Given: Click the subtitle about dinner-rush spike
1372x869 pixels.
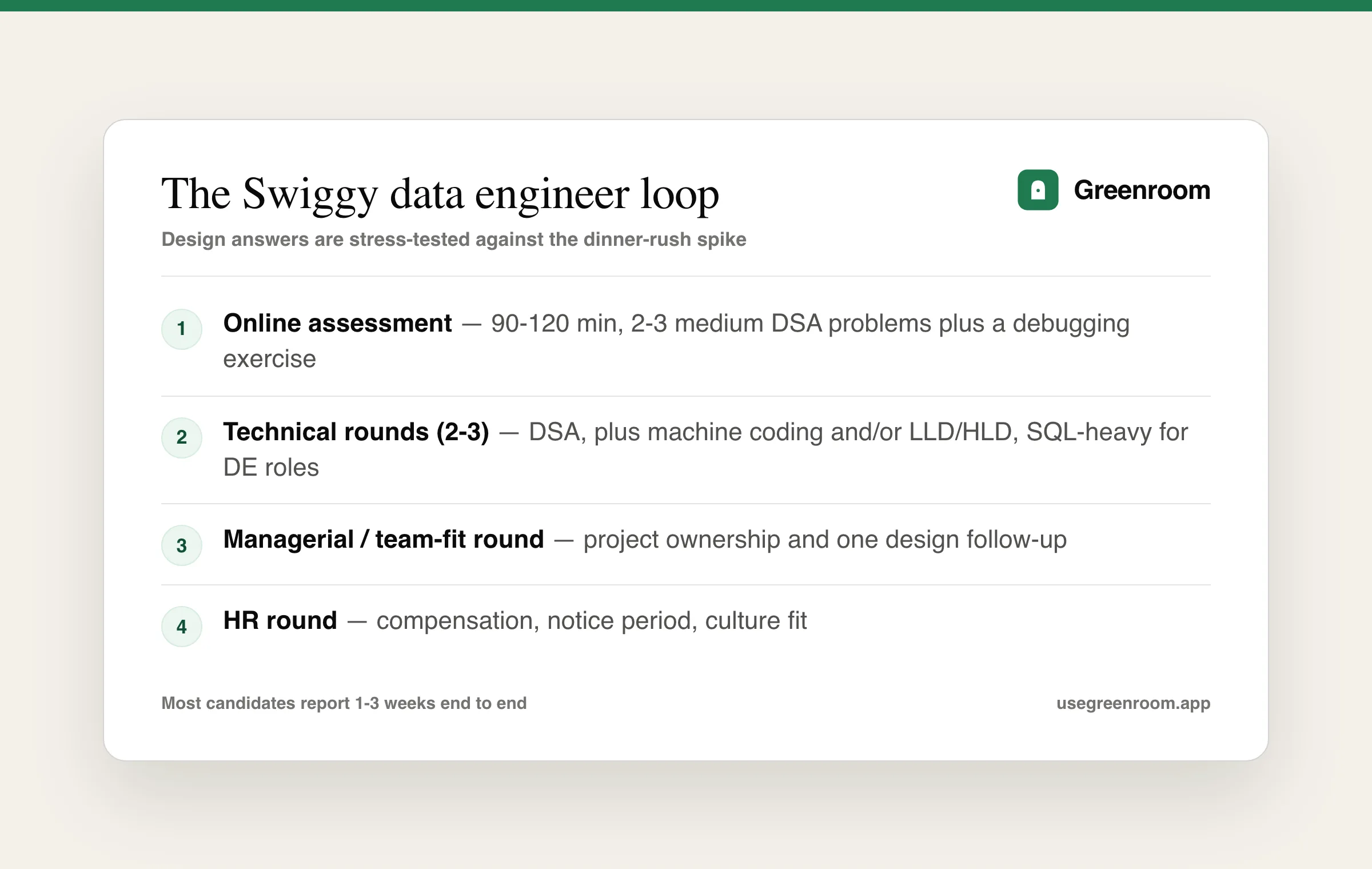Looking at the screenshot, I should click(454, 239).
